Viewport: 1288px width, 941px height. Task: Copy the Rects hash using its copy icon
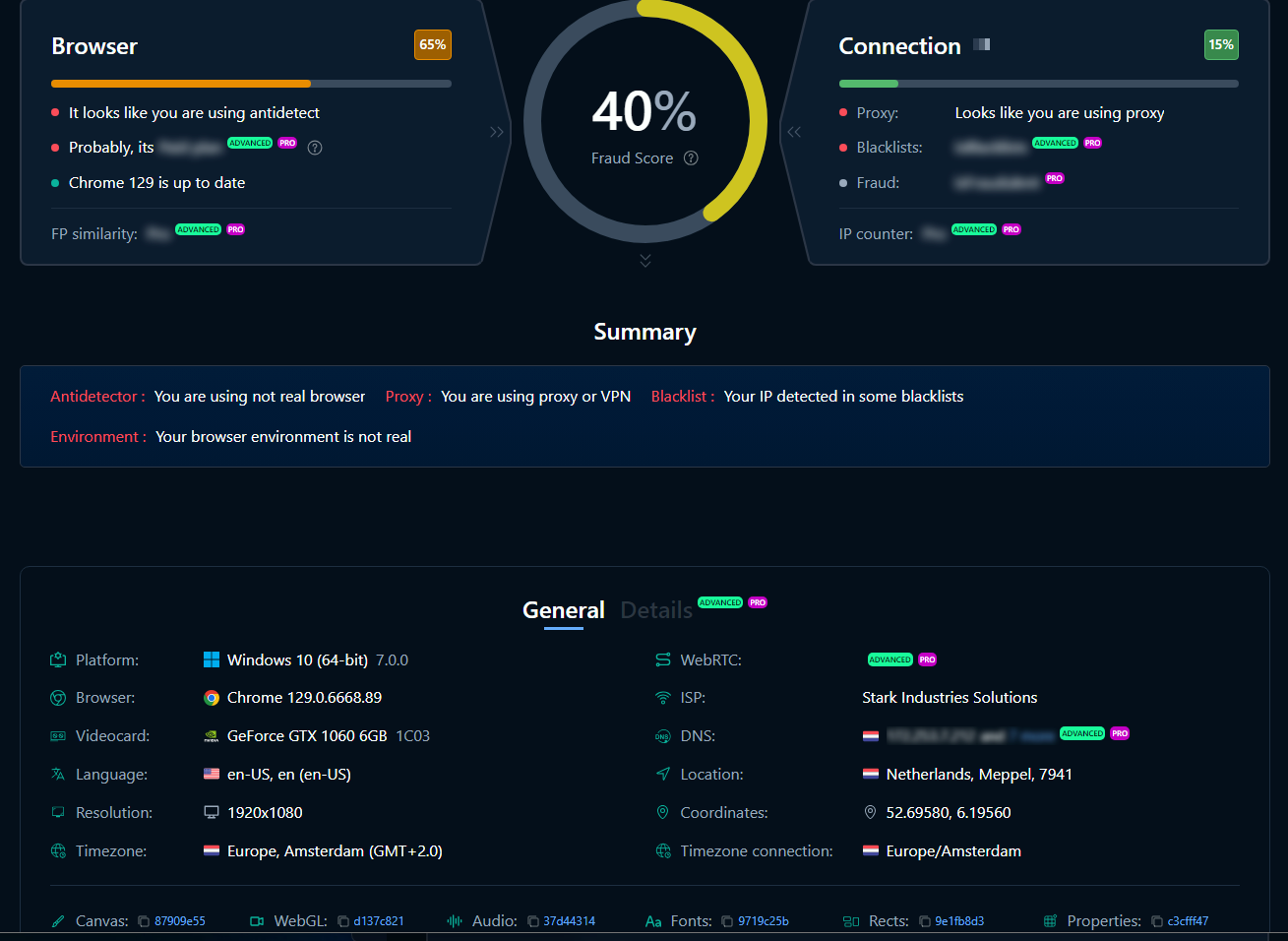(x=925, y=922)
